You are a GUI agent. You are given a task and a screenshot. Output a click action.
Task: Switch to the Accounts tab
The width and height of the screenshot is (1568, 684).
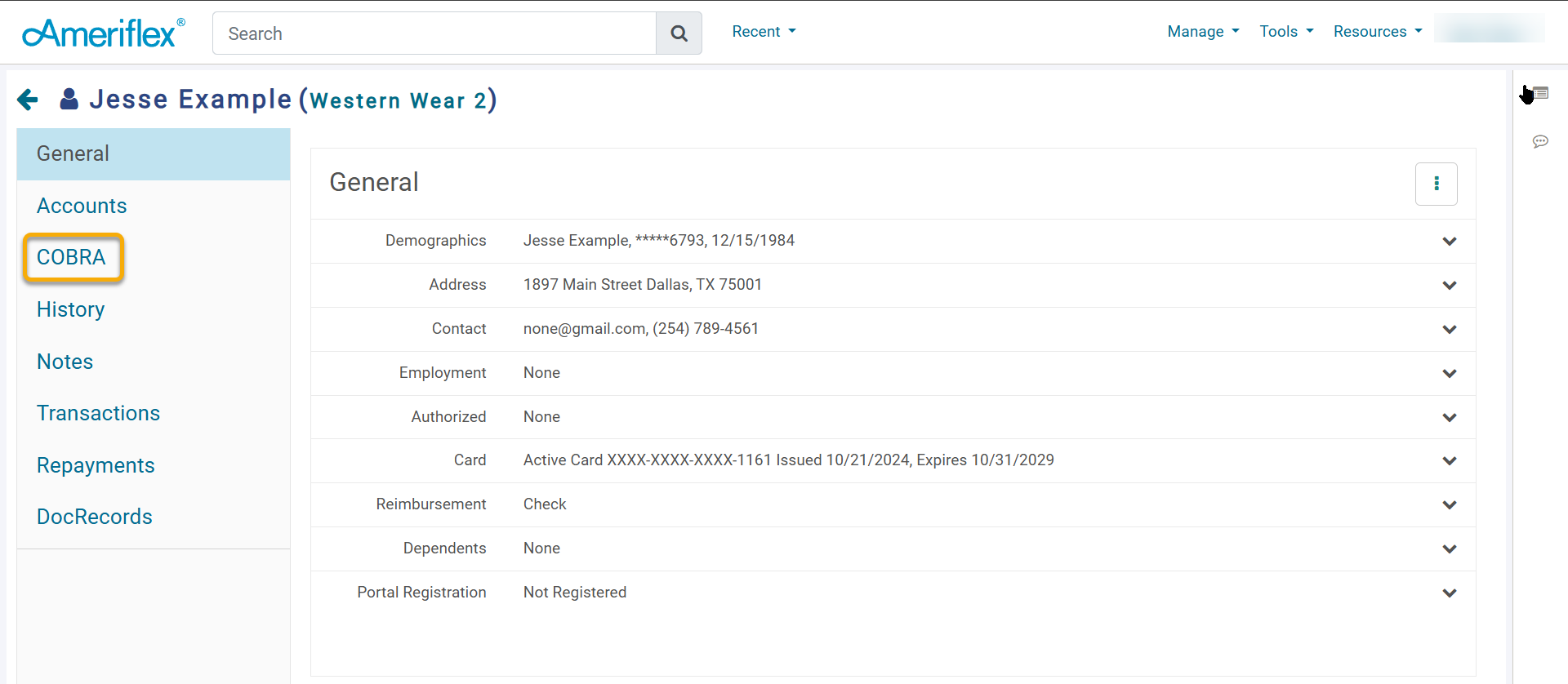point(82,206)
